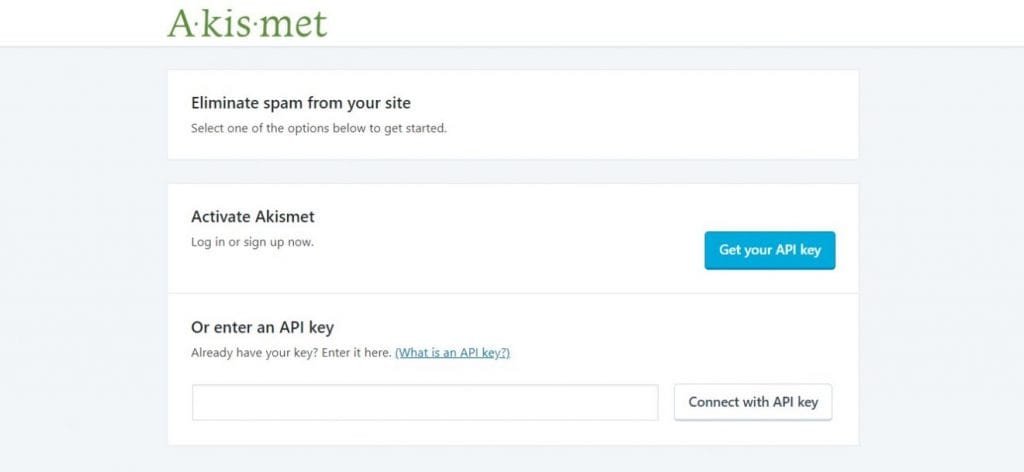Select the Eliminate spam from your site heading
This screenshot has width=1024, height=472.
click(x=301, y=103)
